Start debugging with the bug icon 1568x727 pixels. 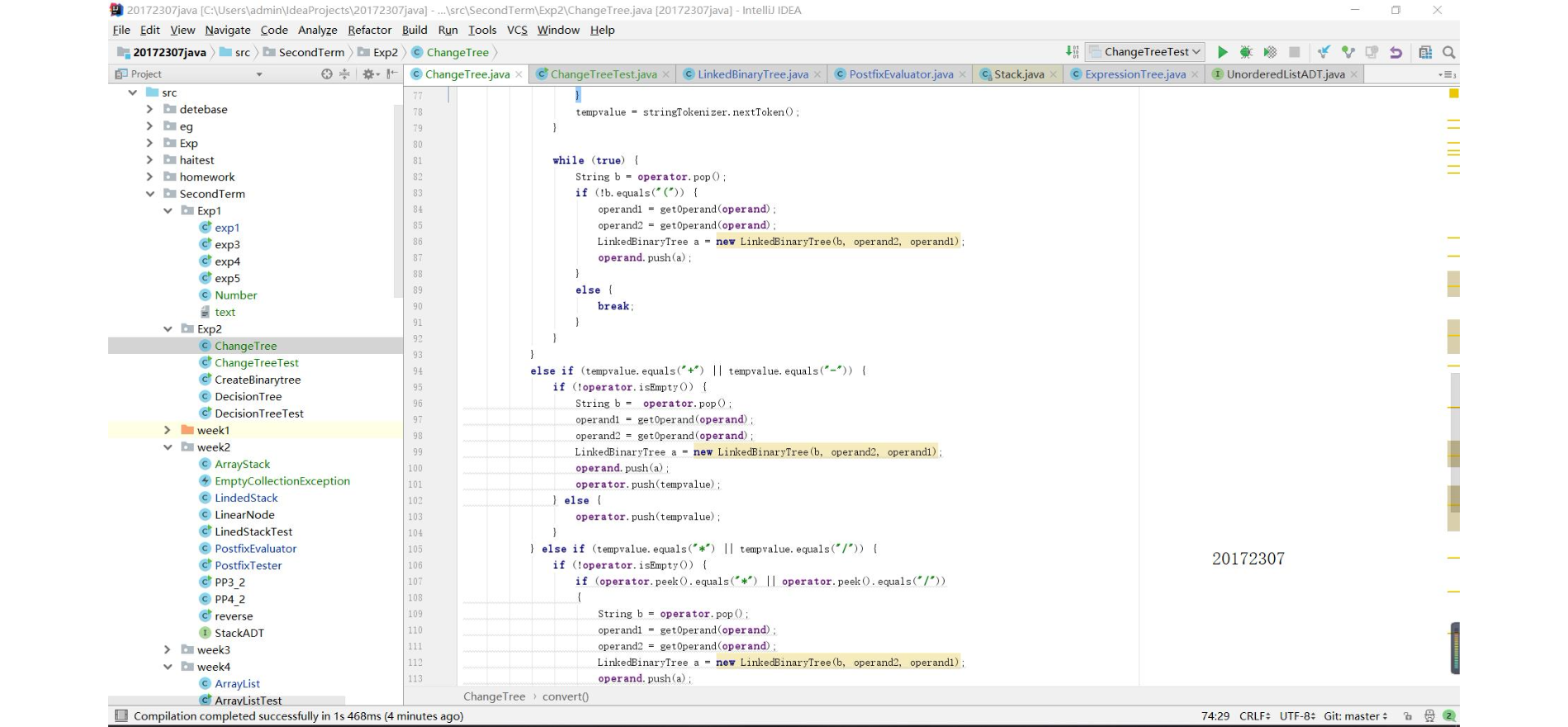1246,52
